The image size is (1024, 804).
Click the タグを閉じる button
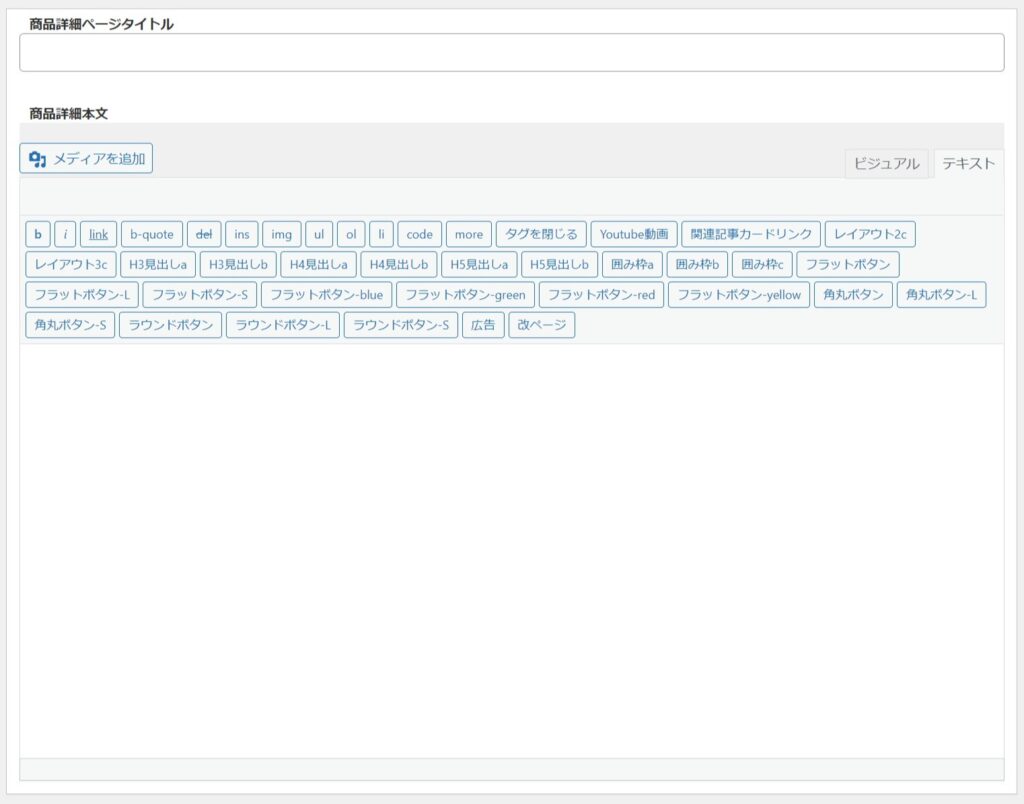tap(541, 234)
